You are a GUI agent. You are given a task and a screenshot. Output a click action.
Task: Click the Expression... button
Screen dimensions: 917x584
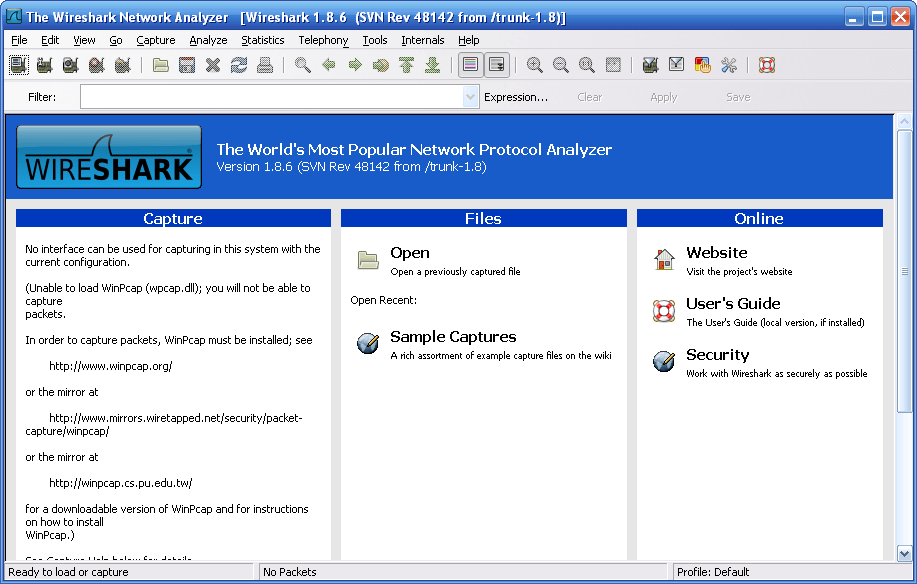516,97
